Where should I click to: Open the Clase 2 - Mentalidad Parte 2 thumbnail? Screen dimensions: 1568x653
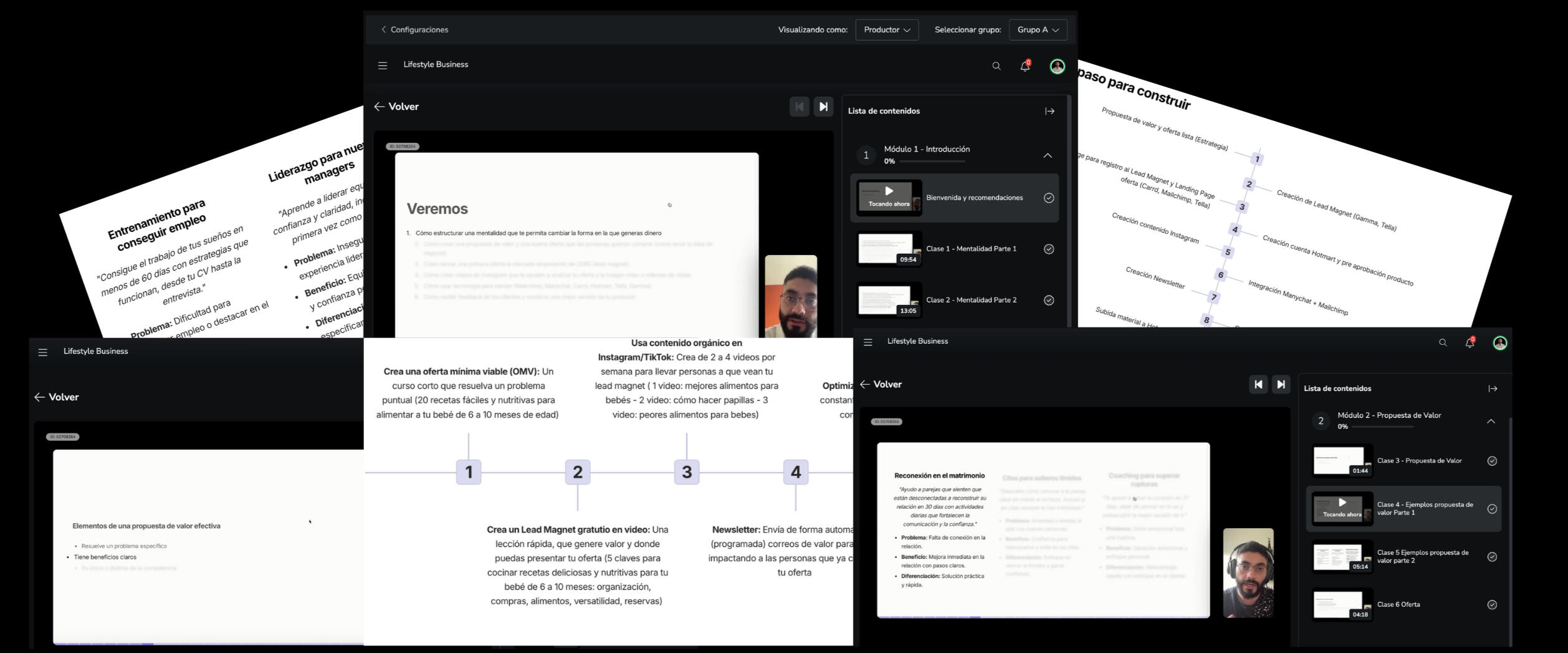click(x=889, y=300)
